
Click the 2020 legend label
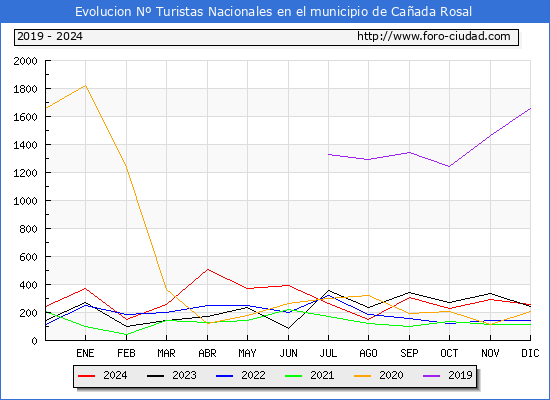pos(391,375)
